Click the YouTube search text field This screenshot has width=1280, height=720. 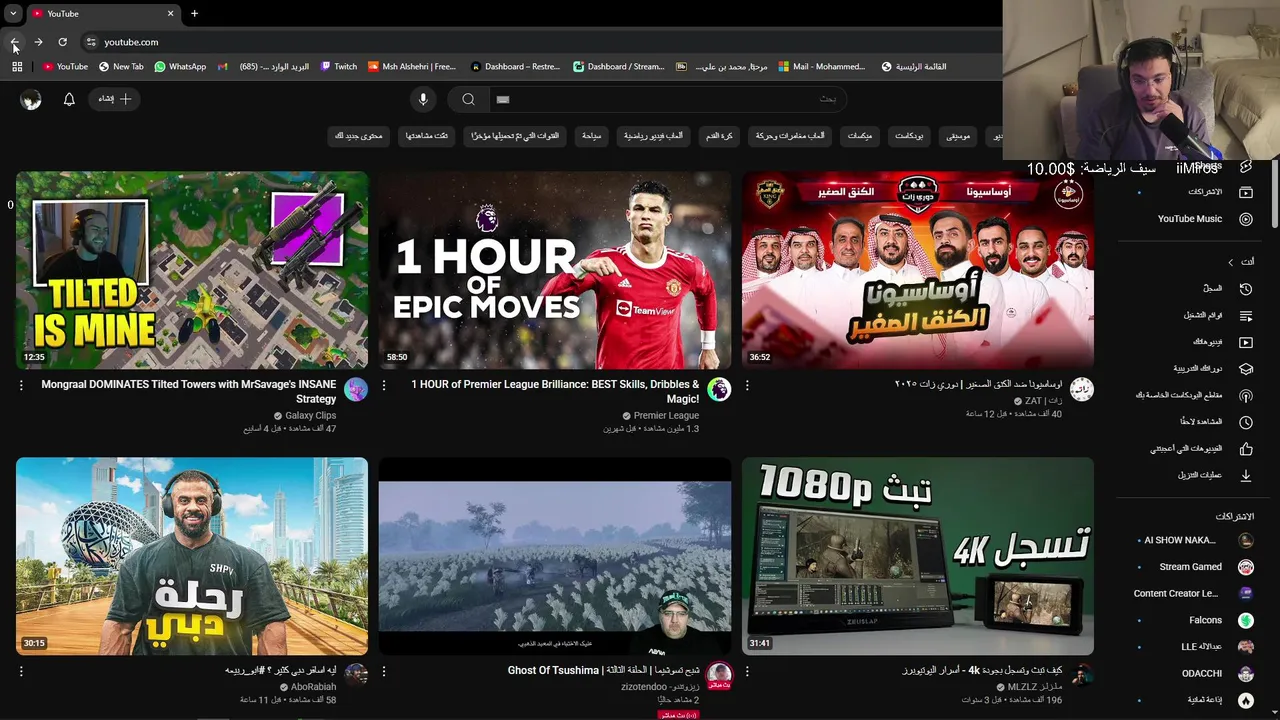pyautogui.click(x=670, y=99)
